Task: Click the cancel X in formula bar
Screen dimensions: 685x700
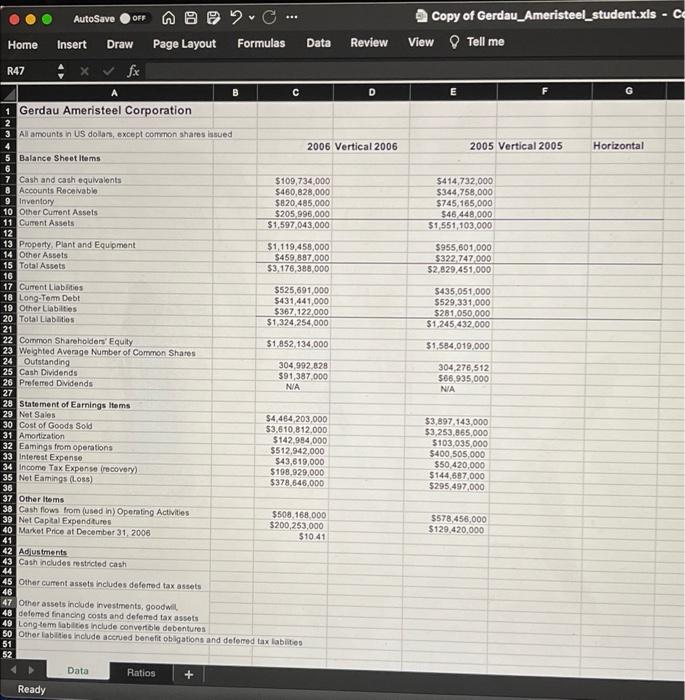Action: (84, 71)
